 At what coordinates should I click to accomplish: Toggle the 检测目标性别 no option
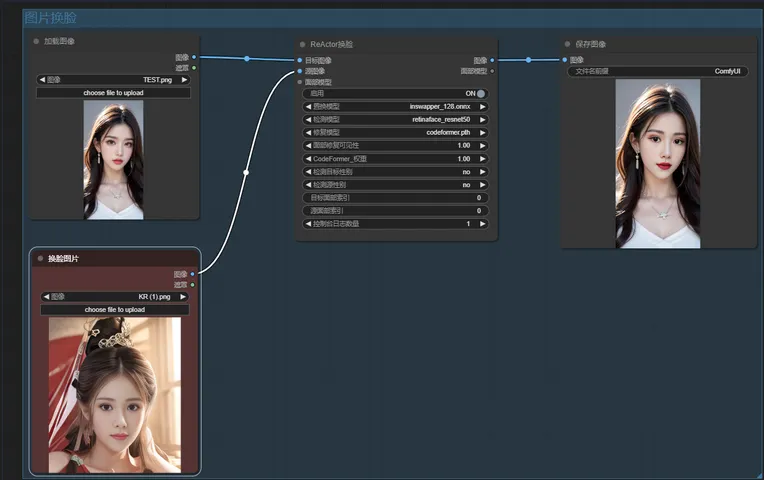[x=396, y=172]
